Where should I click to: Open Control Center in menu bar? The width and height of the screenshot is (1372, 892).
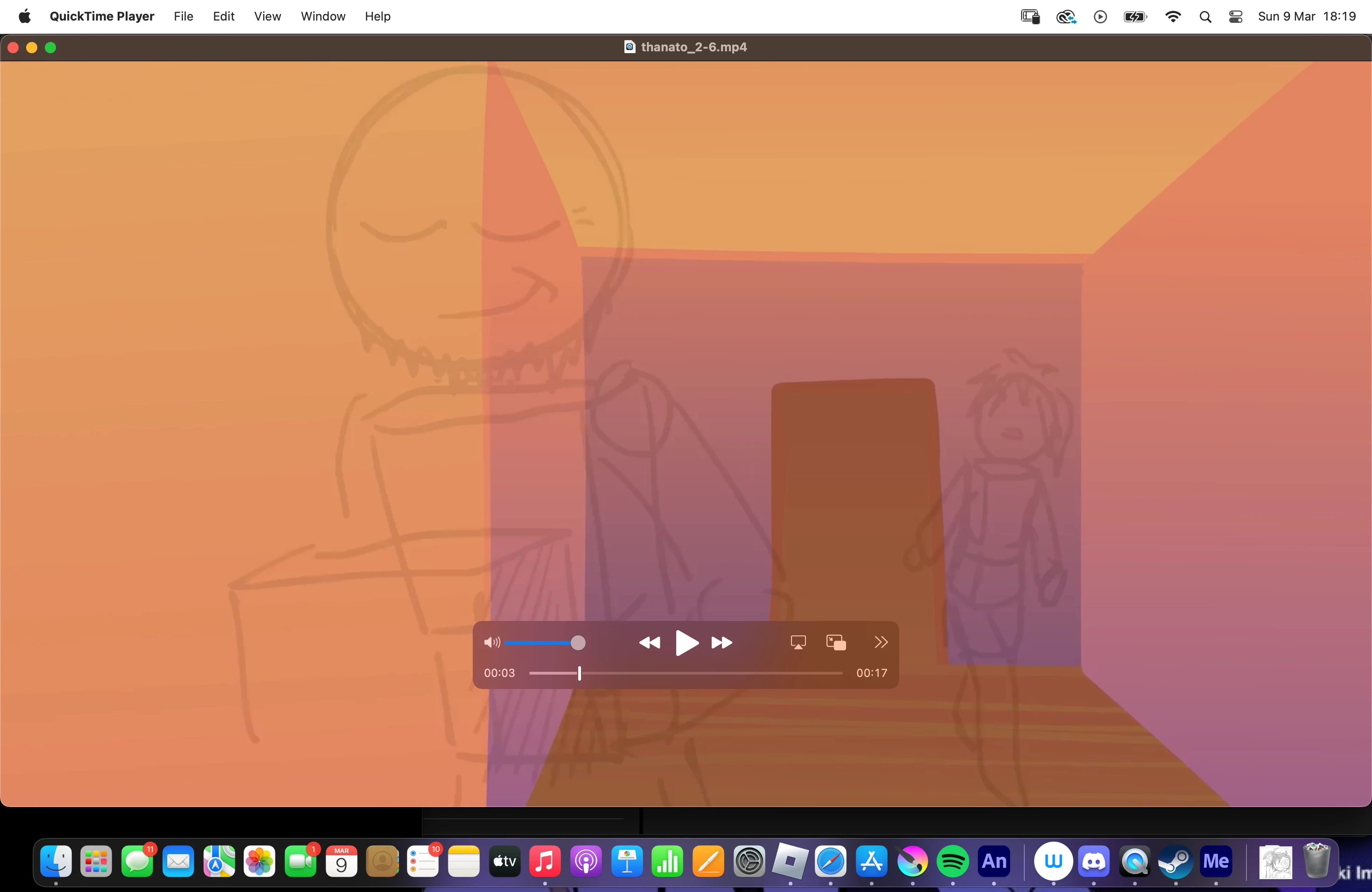1235,17
